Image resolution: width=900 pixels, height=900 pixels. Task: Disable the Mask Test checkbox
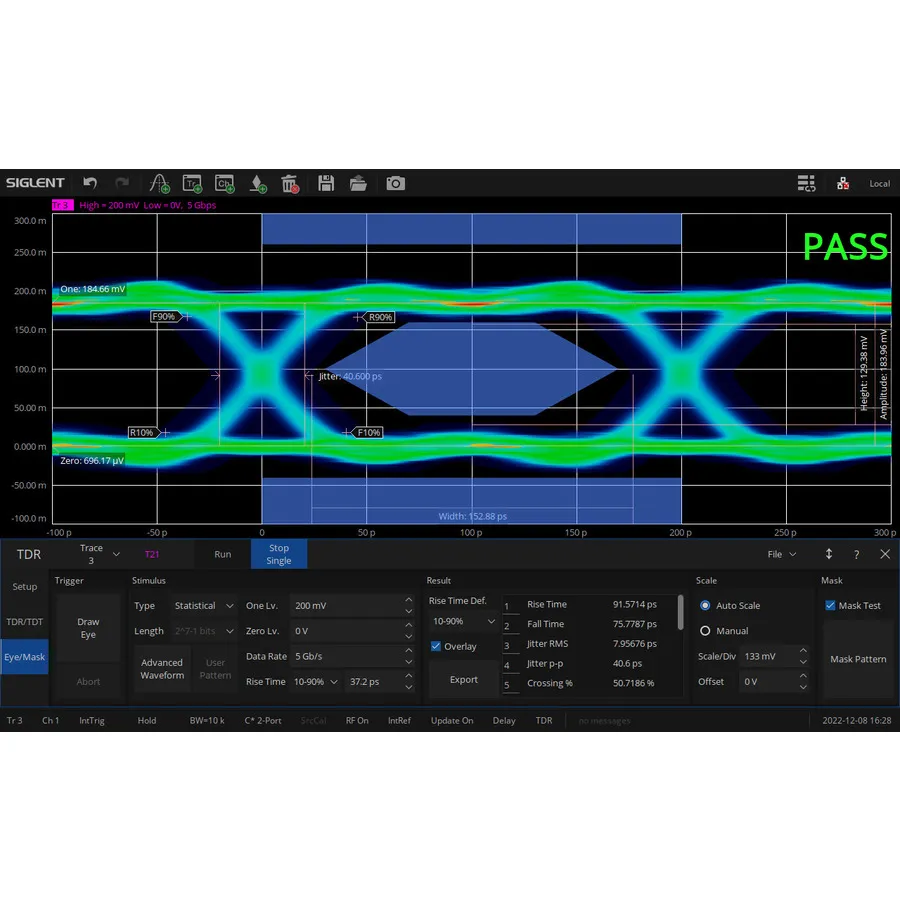tap(829, 604)
